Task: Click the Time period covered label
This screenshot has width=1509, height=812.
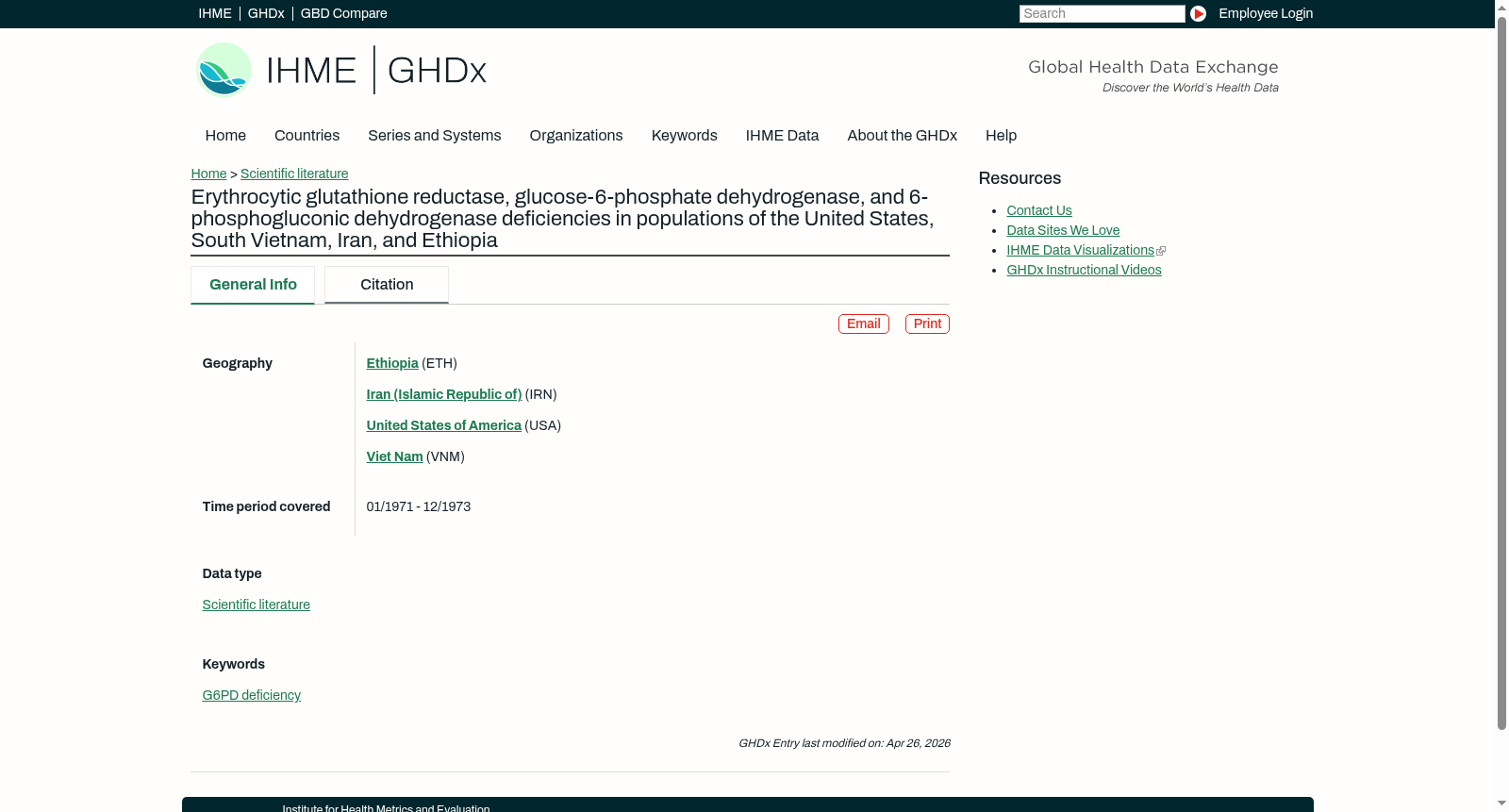Action: pyautogui.click(x=267, y=506)
